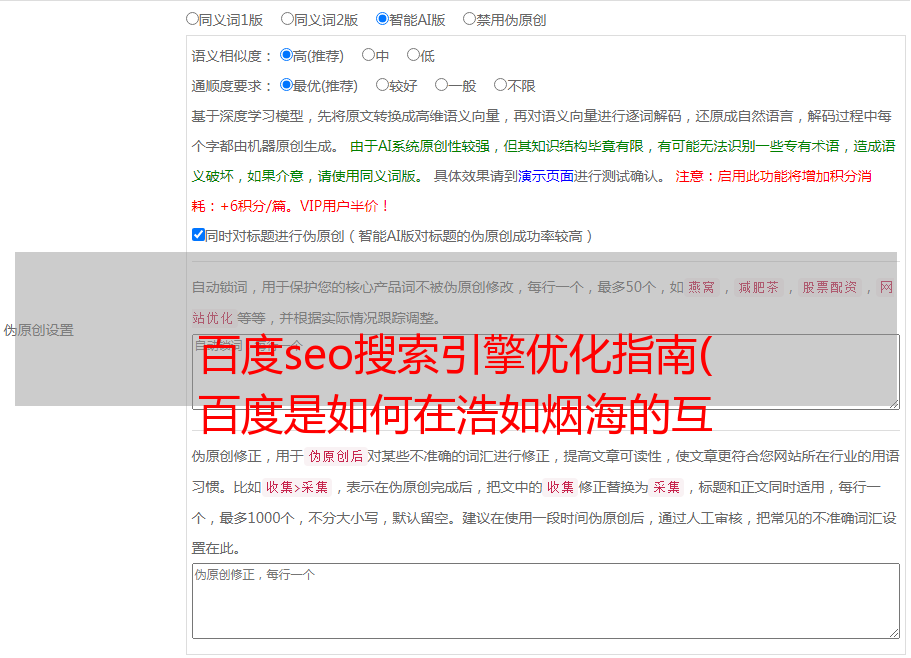
Task: Click the 通顺度要求 label
Action: [232, 86]
